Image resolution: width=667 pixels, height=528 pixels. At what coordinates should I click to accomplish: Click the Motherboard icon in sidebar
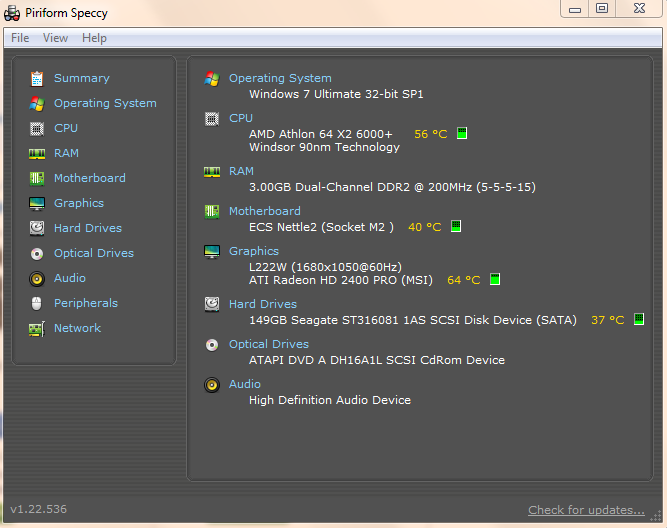click(x=37, y=178)
